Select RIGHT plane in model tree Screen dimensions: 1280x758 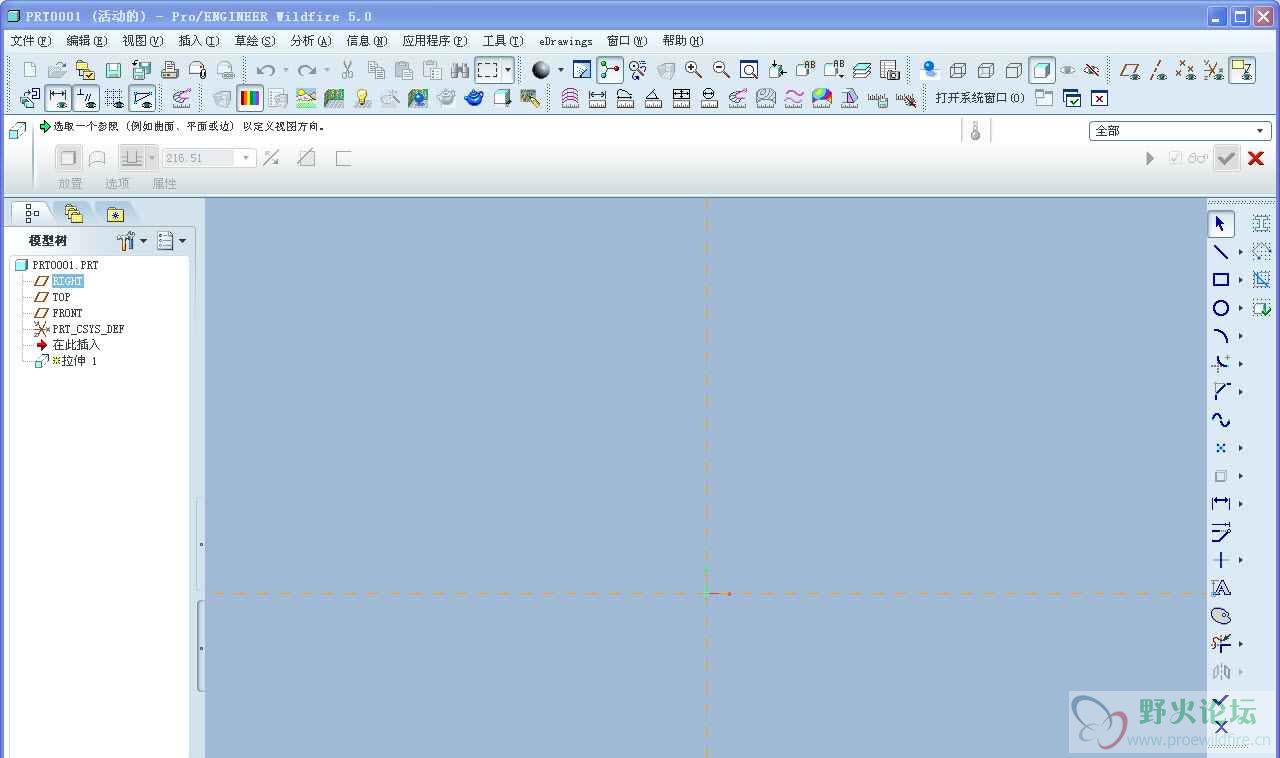tap(68, 281)
